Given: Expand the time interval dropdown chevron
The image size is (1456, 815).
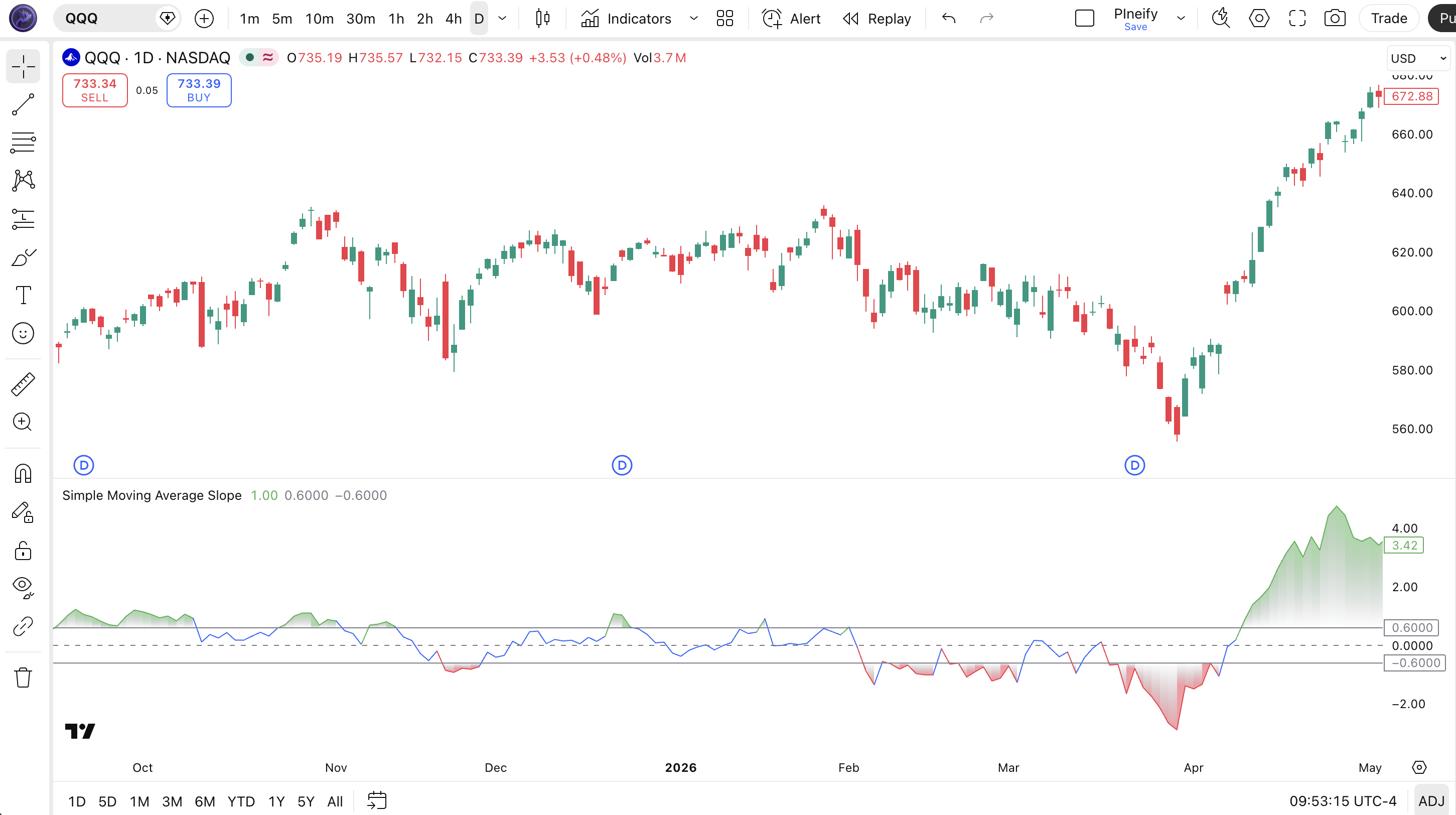Looking at the screenshot, I should [x=502, y=19].
